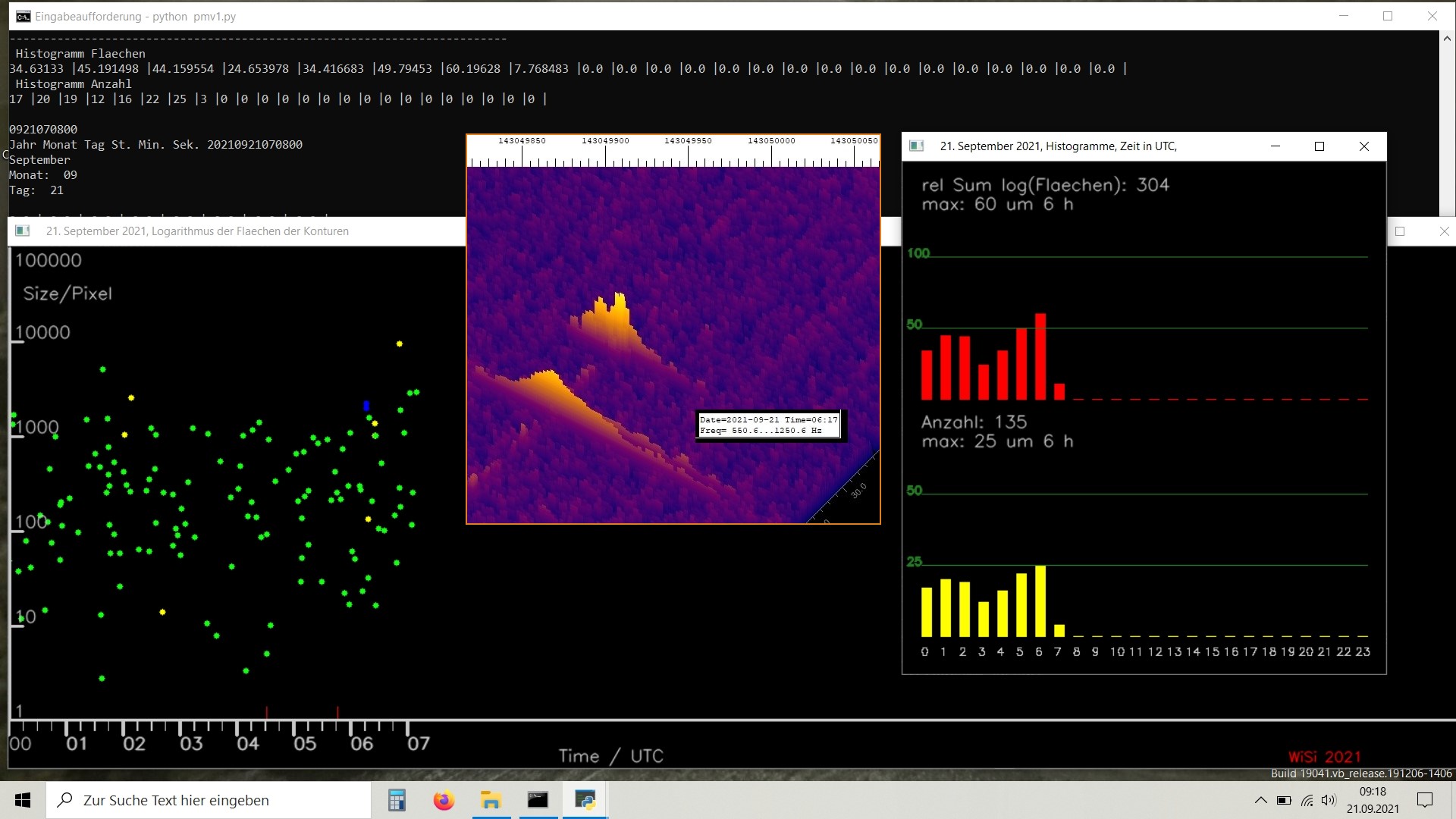Open the Windows Start menu

point(23,800)
